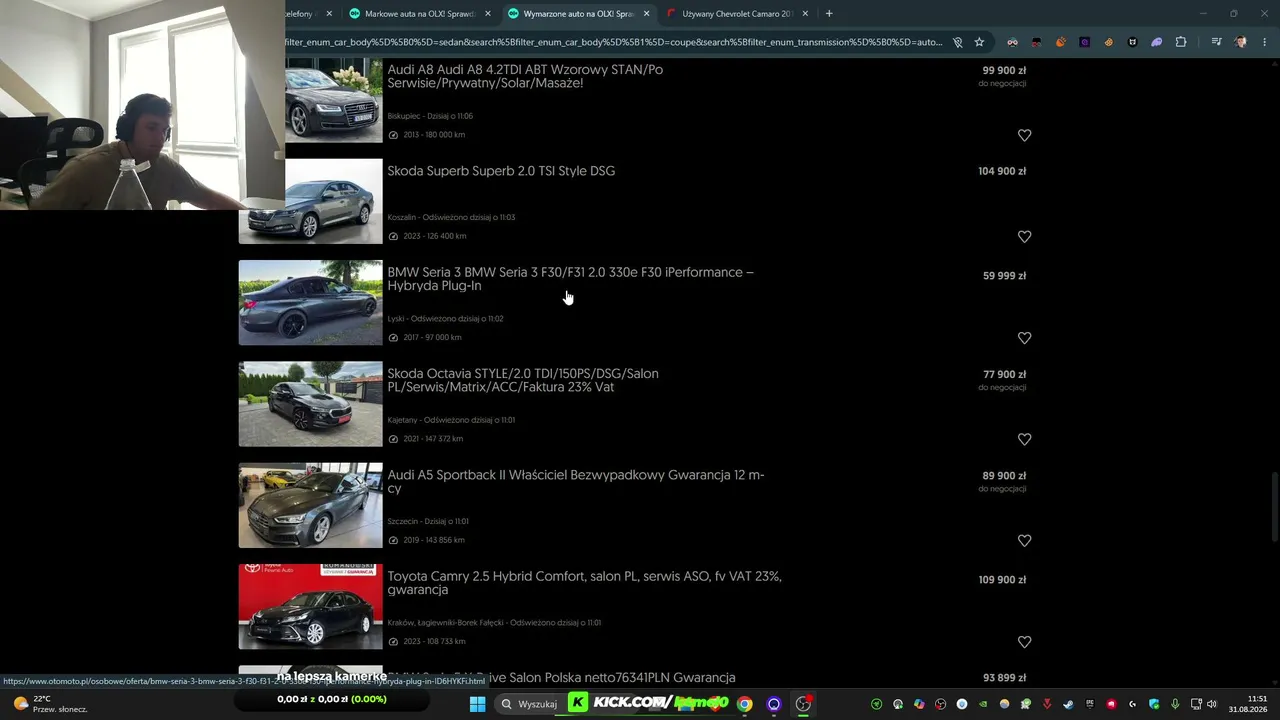Screen dimensions: 1280x720
Task: Open Chrome media controls icon
Action: pos(1216,42)
